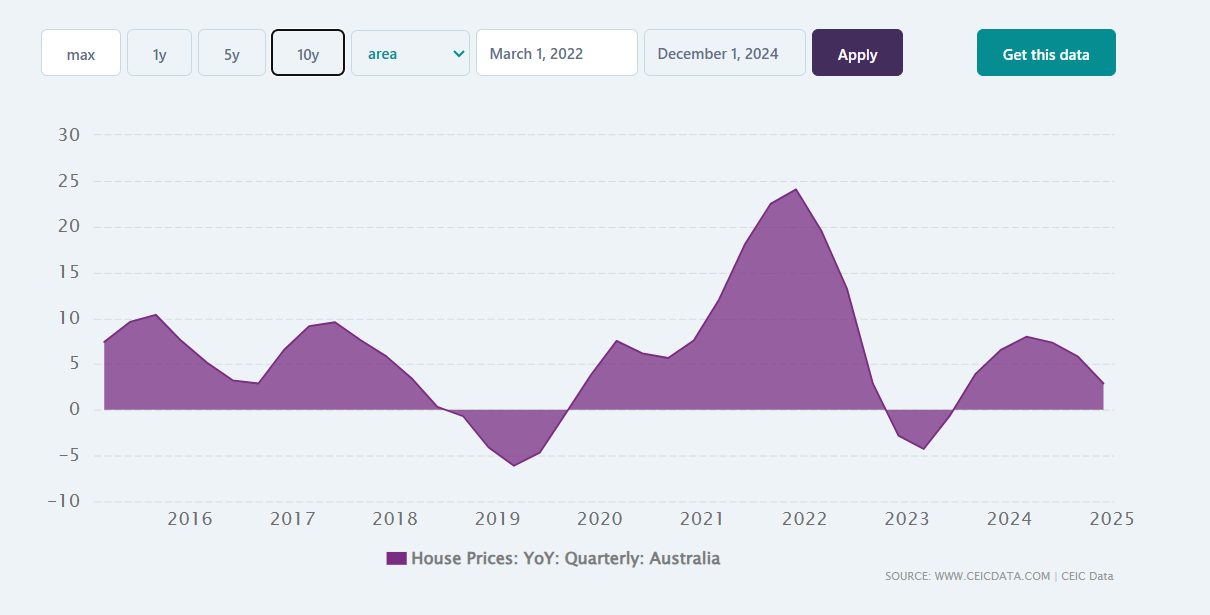Image resolution: width=1210 pixels, height=615 pixels.
Task: Click the Get this data button
Action: 1046,54
